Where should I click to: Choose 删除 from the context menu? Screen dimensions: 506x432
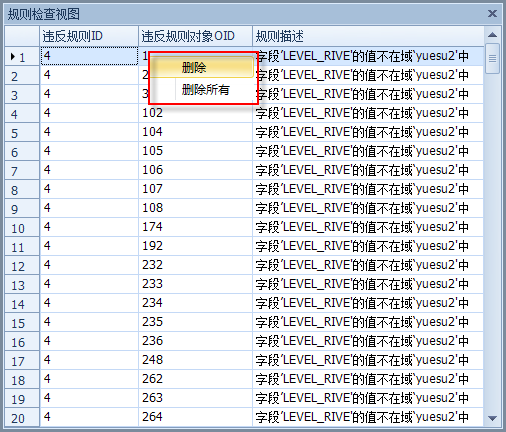[x=202, y=67]
